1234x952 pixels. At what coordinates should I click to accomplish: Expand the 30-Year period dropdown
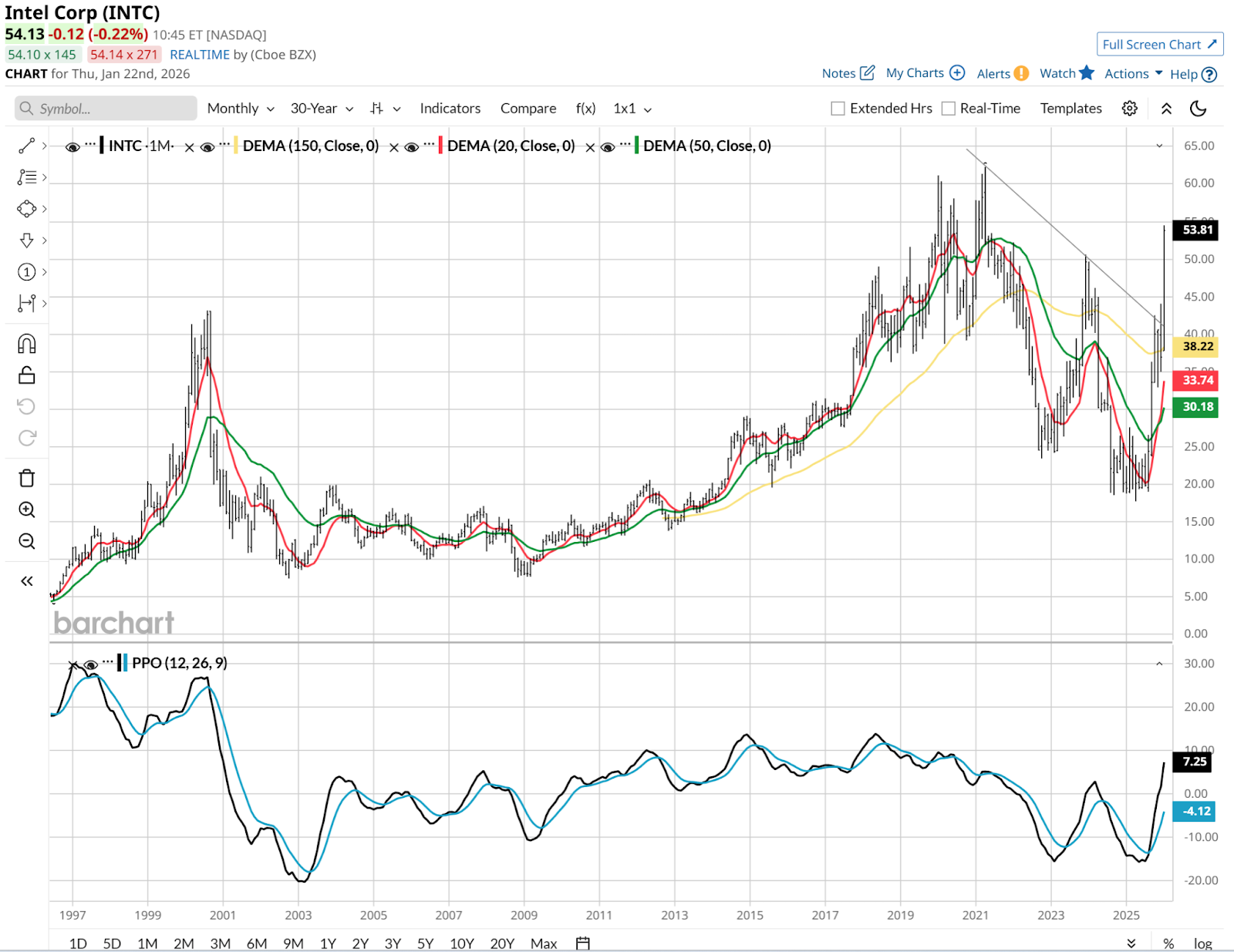pos(322,109)
